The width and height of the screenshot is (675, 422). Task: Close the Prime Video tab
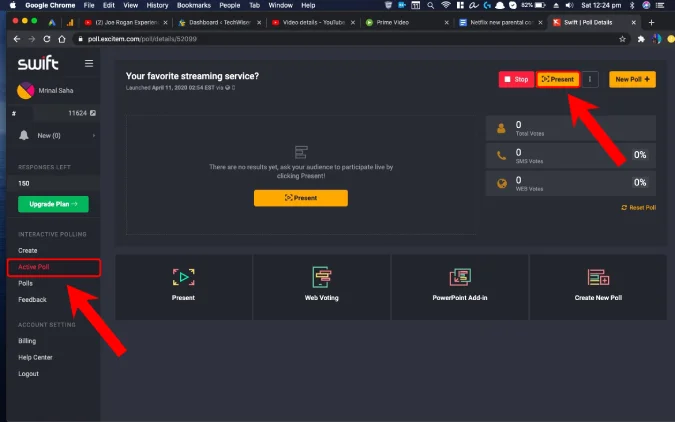click(x=446, y=22)
